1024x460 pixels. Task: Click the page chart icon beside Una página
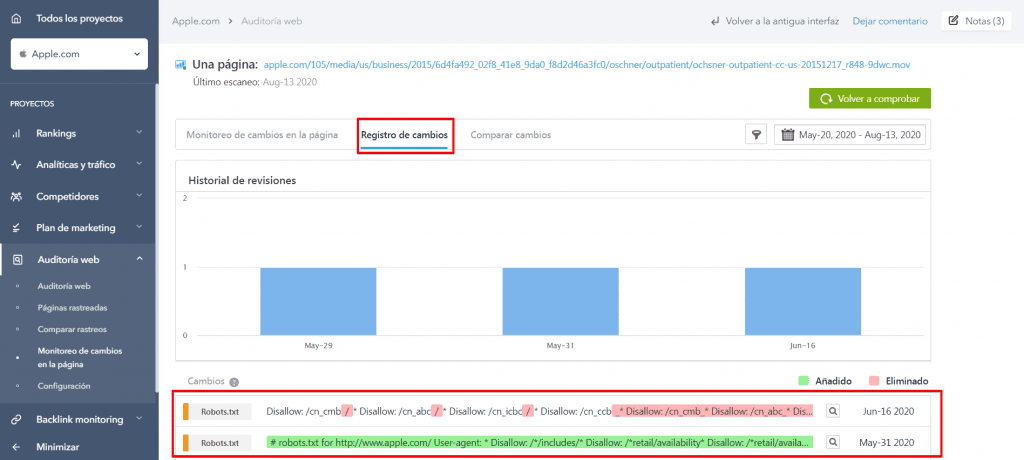click(x=180, y=65)
